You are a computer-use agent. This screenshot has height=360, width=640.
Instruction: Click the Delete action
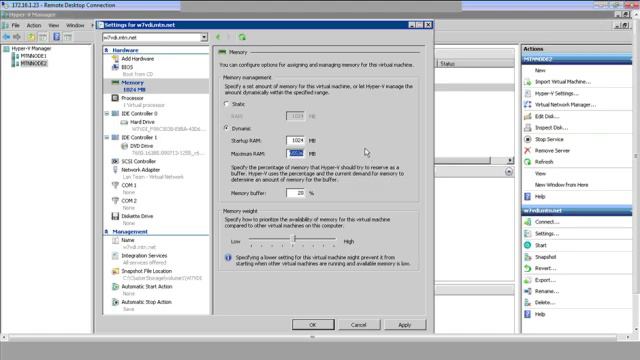(x=545, y=303)
